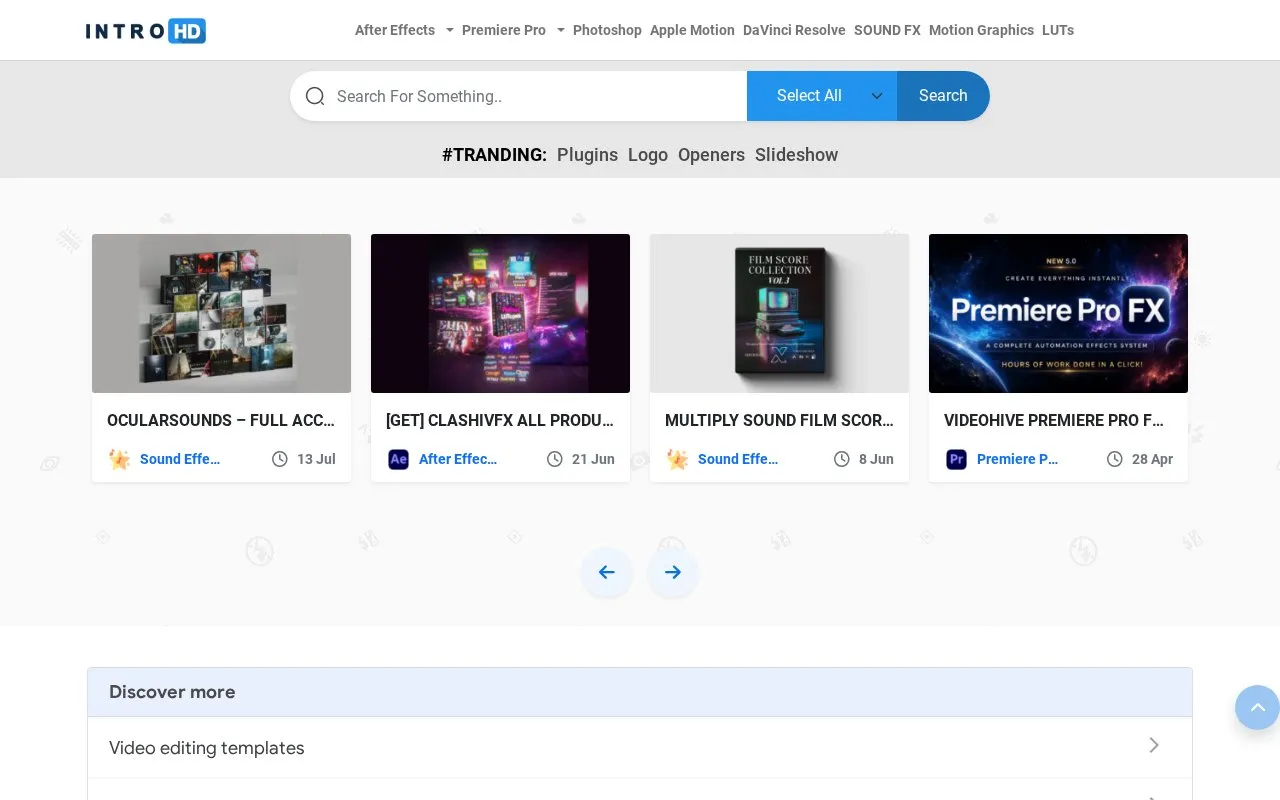Open the After Effects nav item
1280x800 pixels.
pyautogui.click(x=395, y=30)
